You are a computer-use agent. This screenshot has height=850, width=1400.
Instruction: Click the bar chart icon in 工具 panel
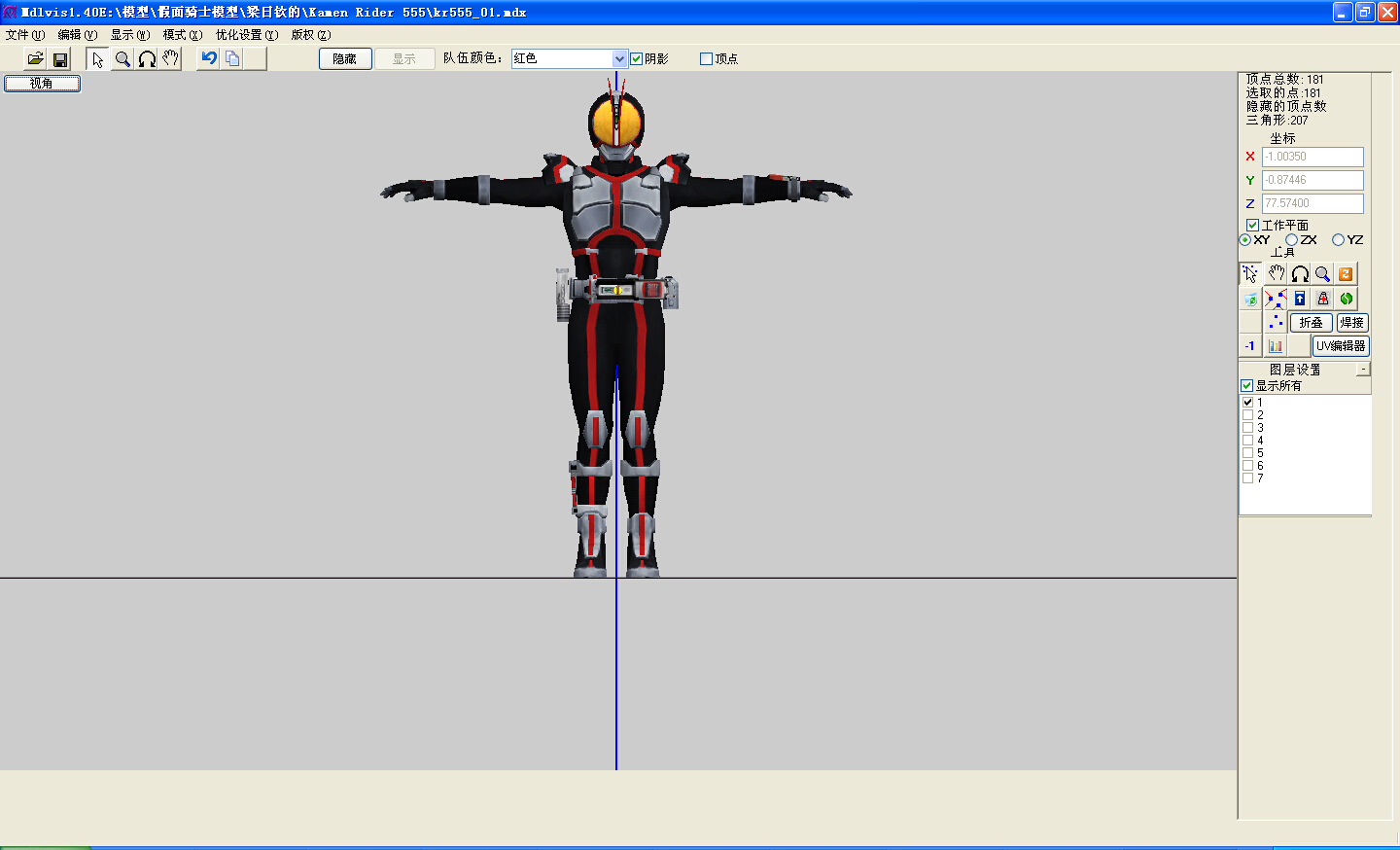(1276, 345)
